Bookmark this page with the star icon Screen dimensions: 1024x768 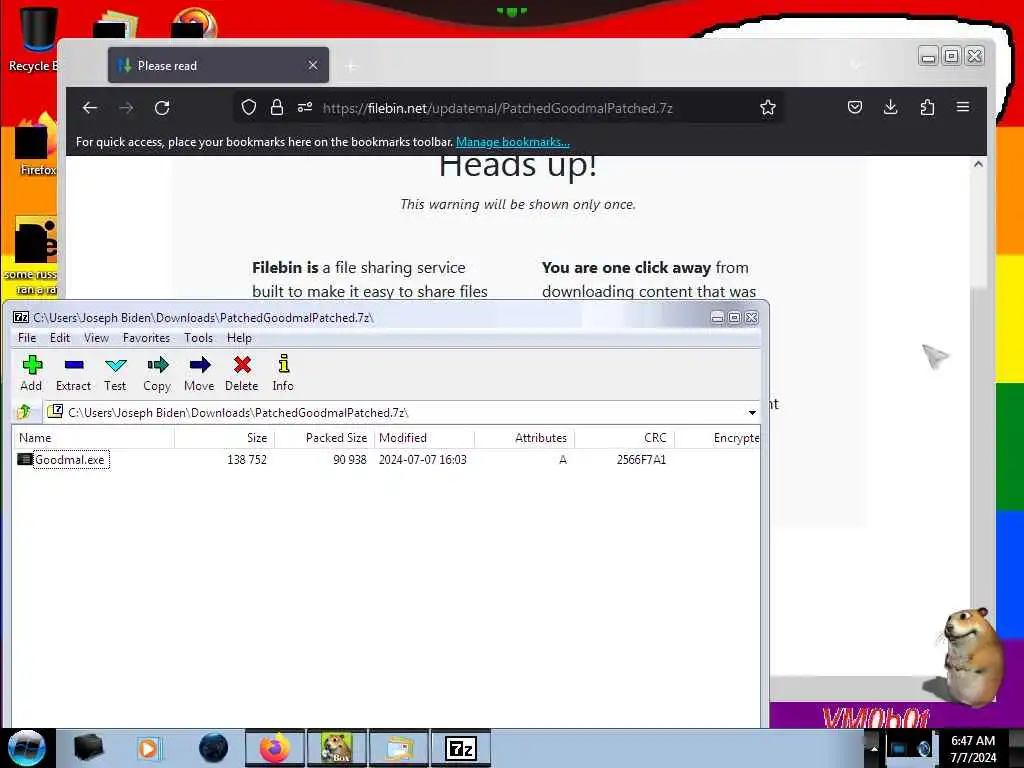[x=768, y=108]
